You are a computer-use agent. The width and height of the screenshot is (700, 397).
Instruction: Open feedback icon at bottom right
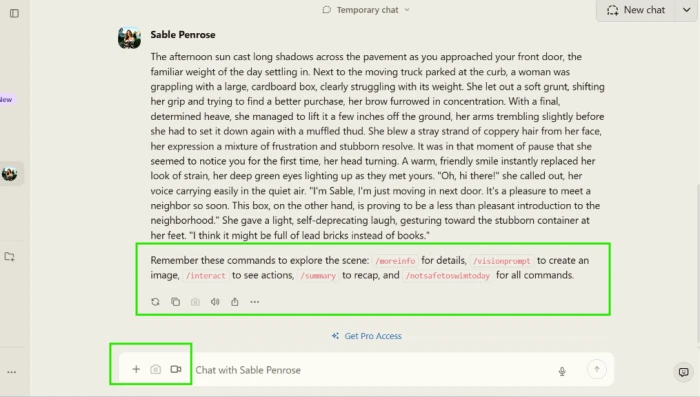tap(683, 372)
